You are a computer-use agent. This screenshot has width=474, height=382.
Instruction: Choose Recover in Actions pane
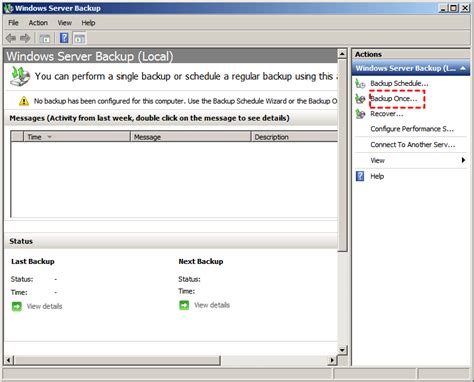click(387, 114)
